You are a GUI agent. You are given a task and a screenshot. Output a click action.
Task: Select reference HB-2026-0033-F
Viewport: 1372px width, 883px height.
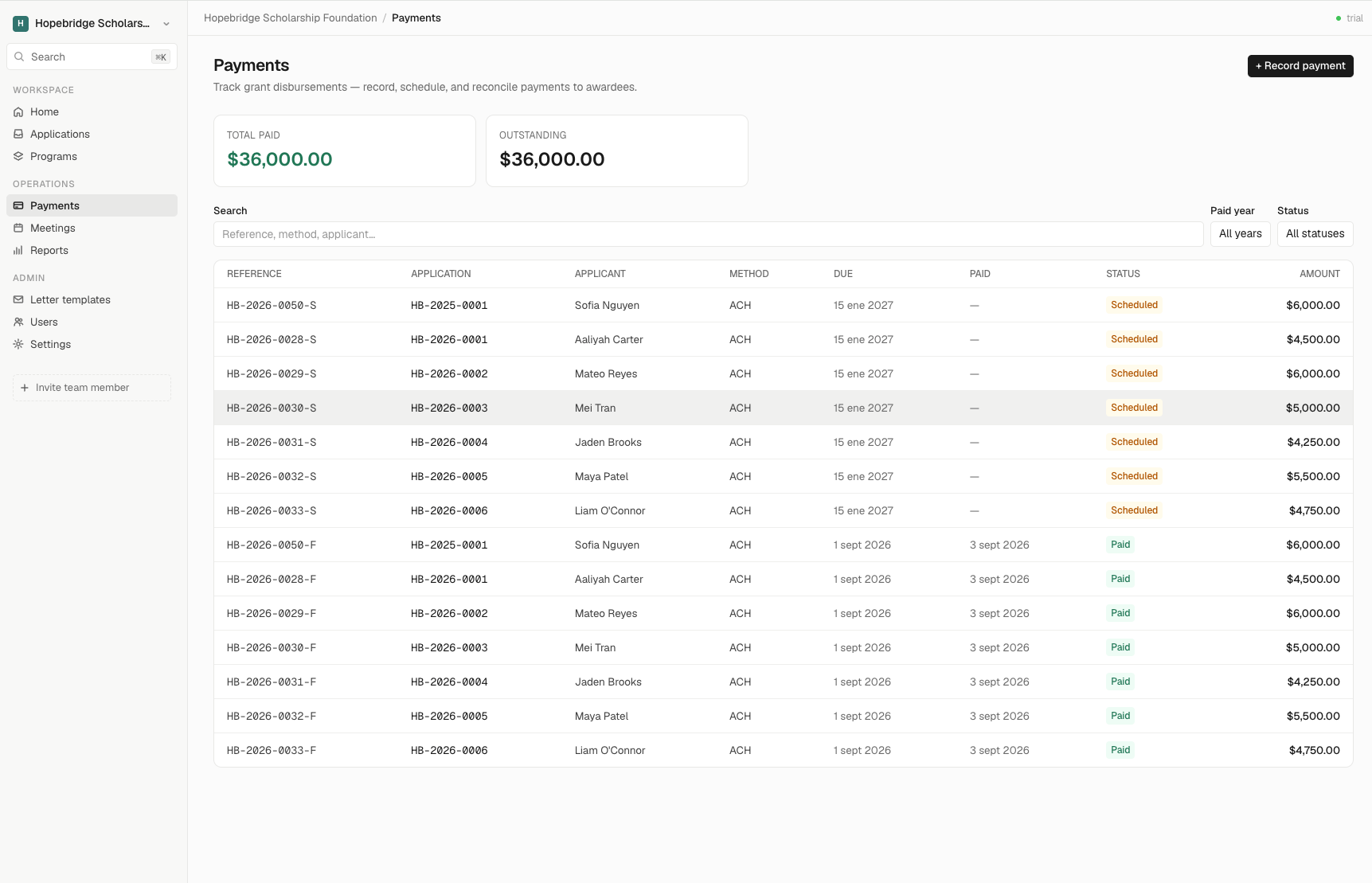272,751
